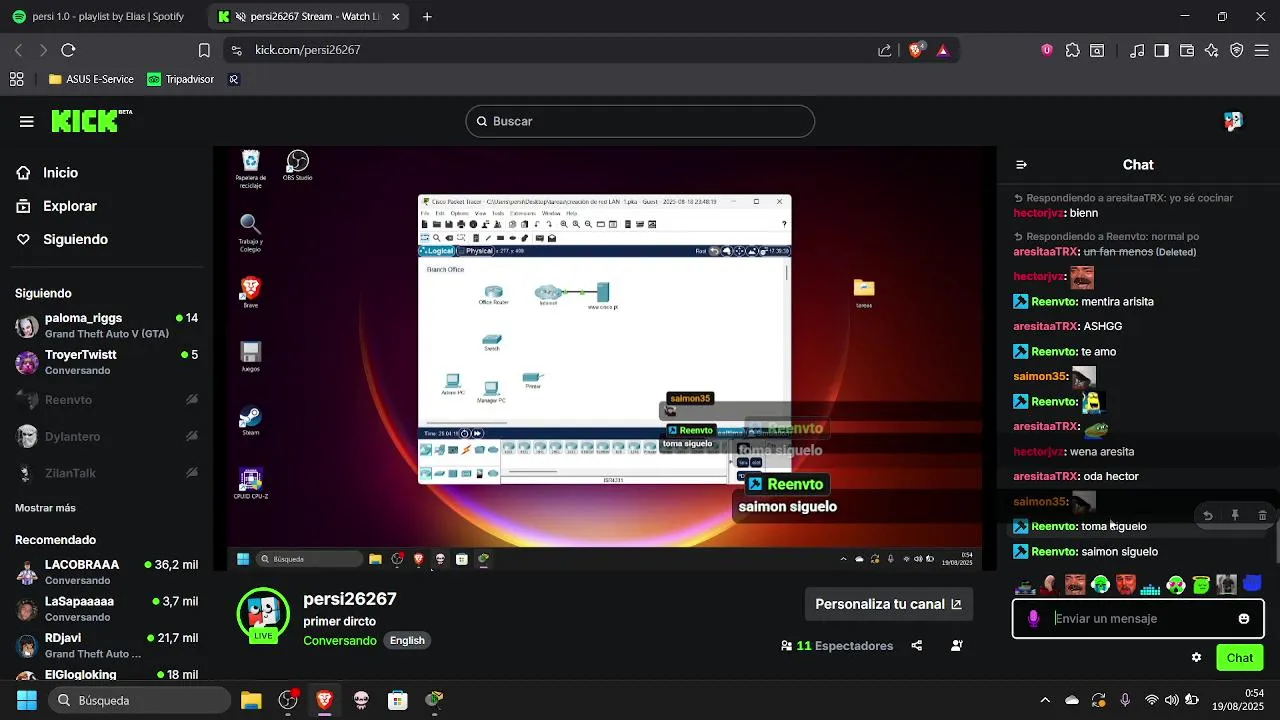The image size is (1280, 720).
Task: Click the 11 Espectadores viewer count
Action: (x=837, y=646)
